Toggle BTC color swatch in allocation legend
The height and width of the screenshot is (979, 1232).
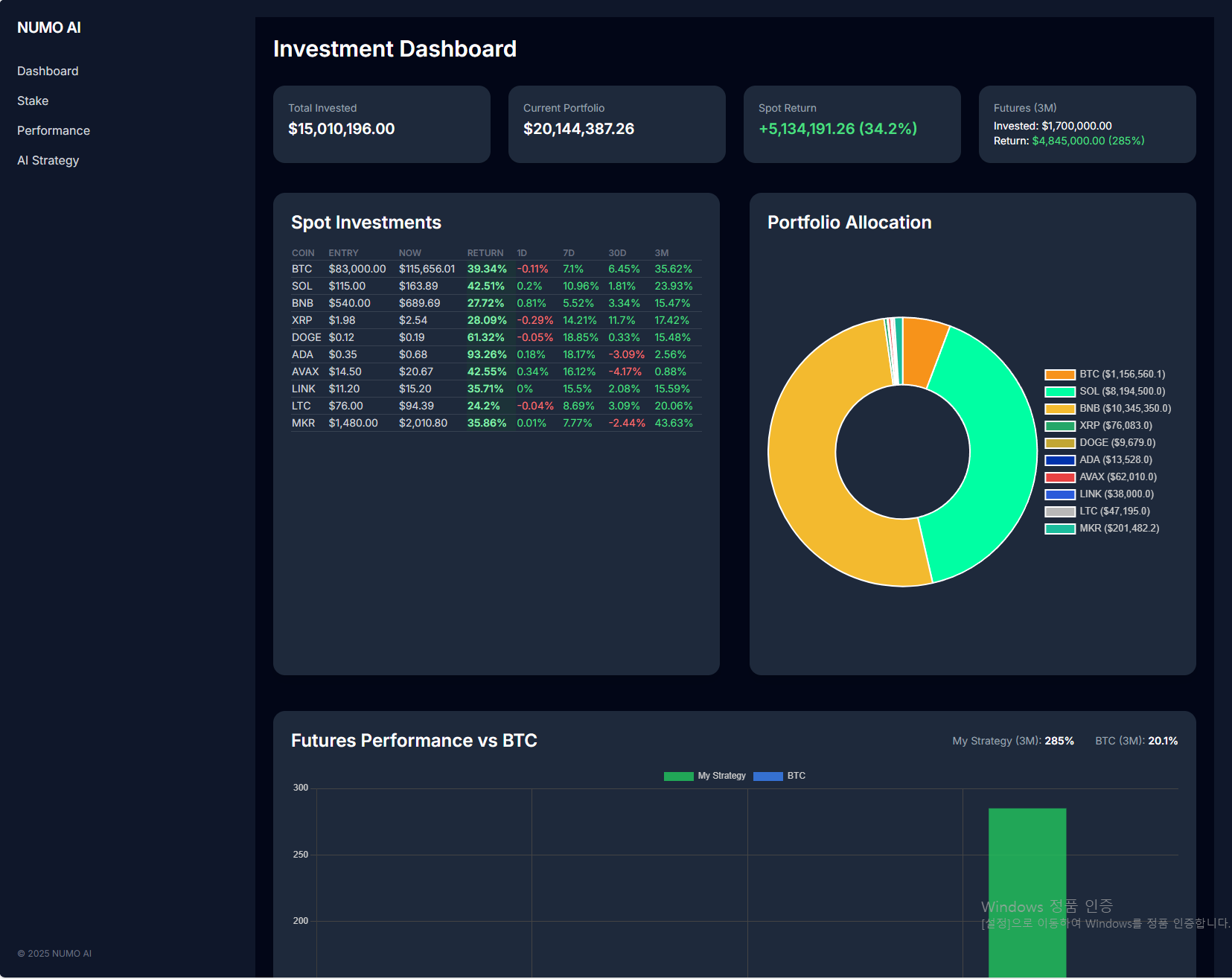click(x=1060, y=374)
